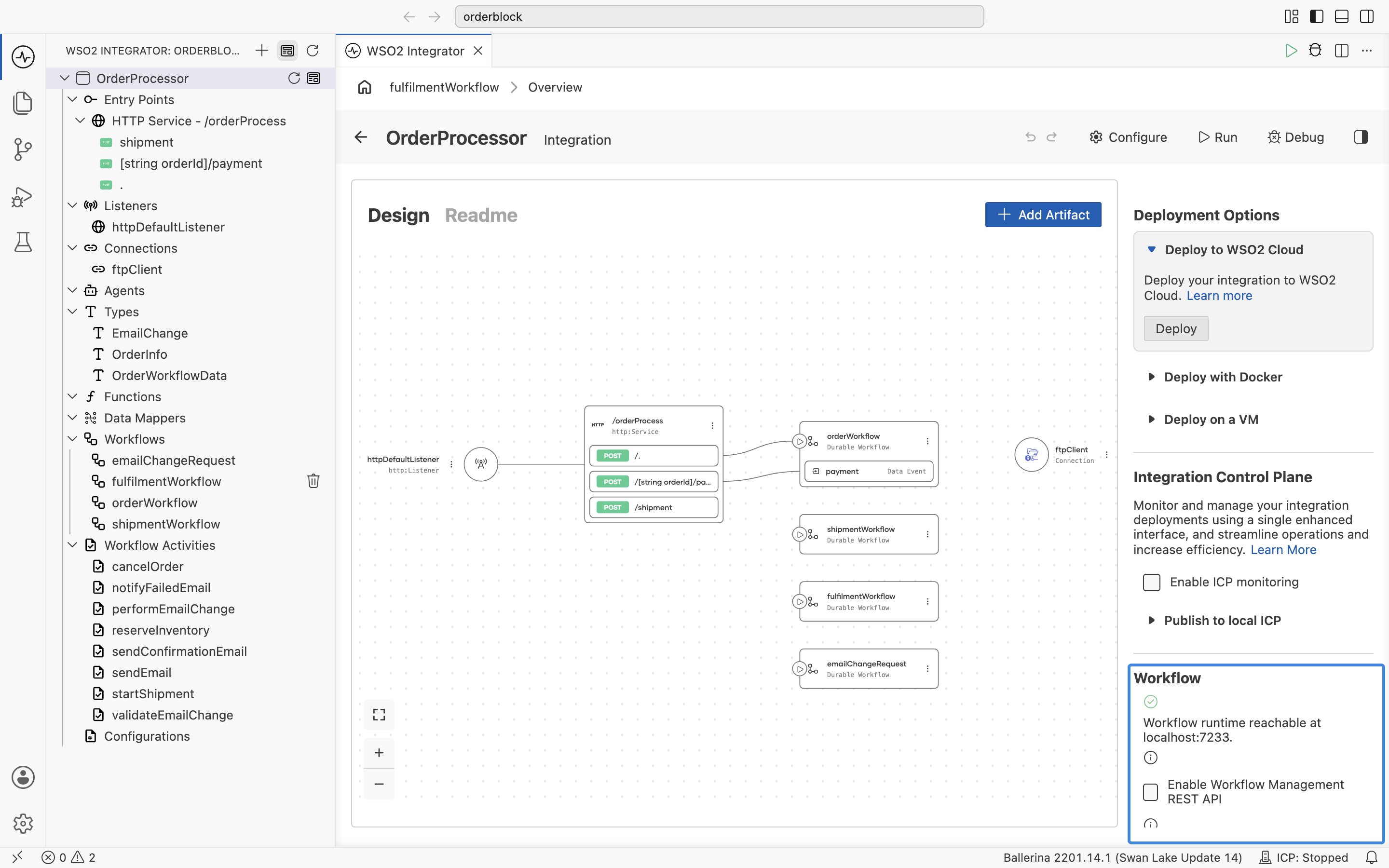
Task: Open Source Control in activity bar
Action: (x=23, y=149)
